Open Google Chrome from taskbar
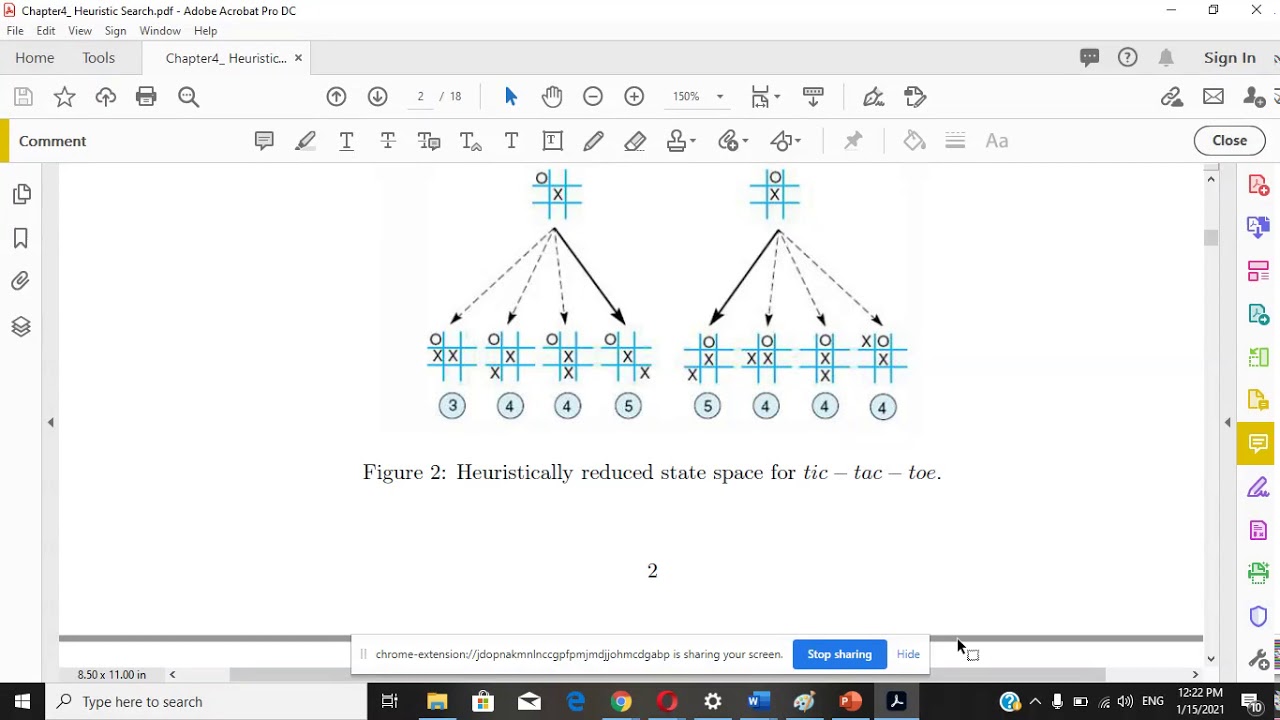The image size is (1280, 720). [621, 702]
